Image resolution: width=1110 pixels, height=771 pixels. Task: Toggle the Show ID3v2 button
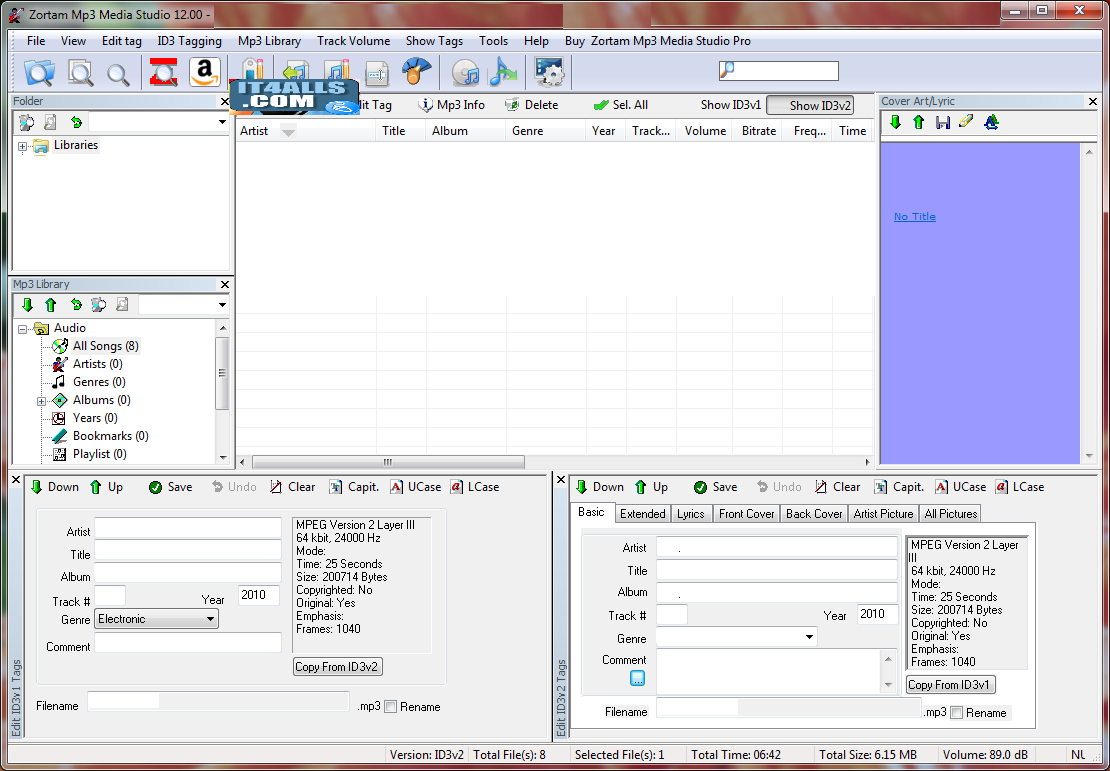point(811,105)
